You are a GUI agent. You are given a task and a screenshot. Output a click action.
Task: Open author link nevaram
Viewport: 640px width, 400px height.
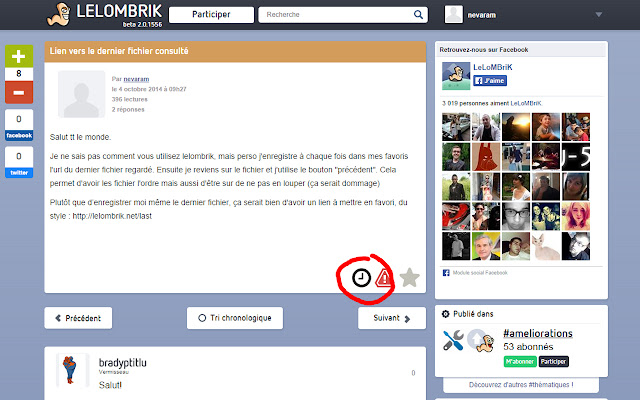tap(136, 79)
